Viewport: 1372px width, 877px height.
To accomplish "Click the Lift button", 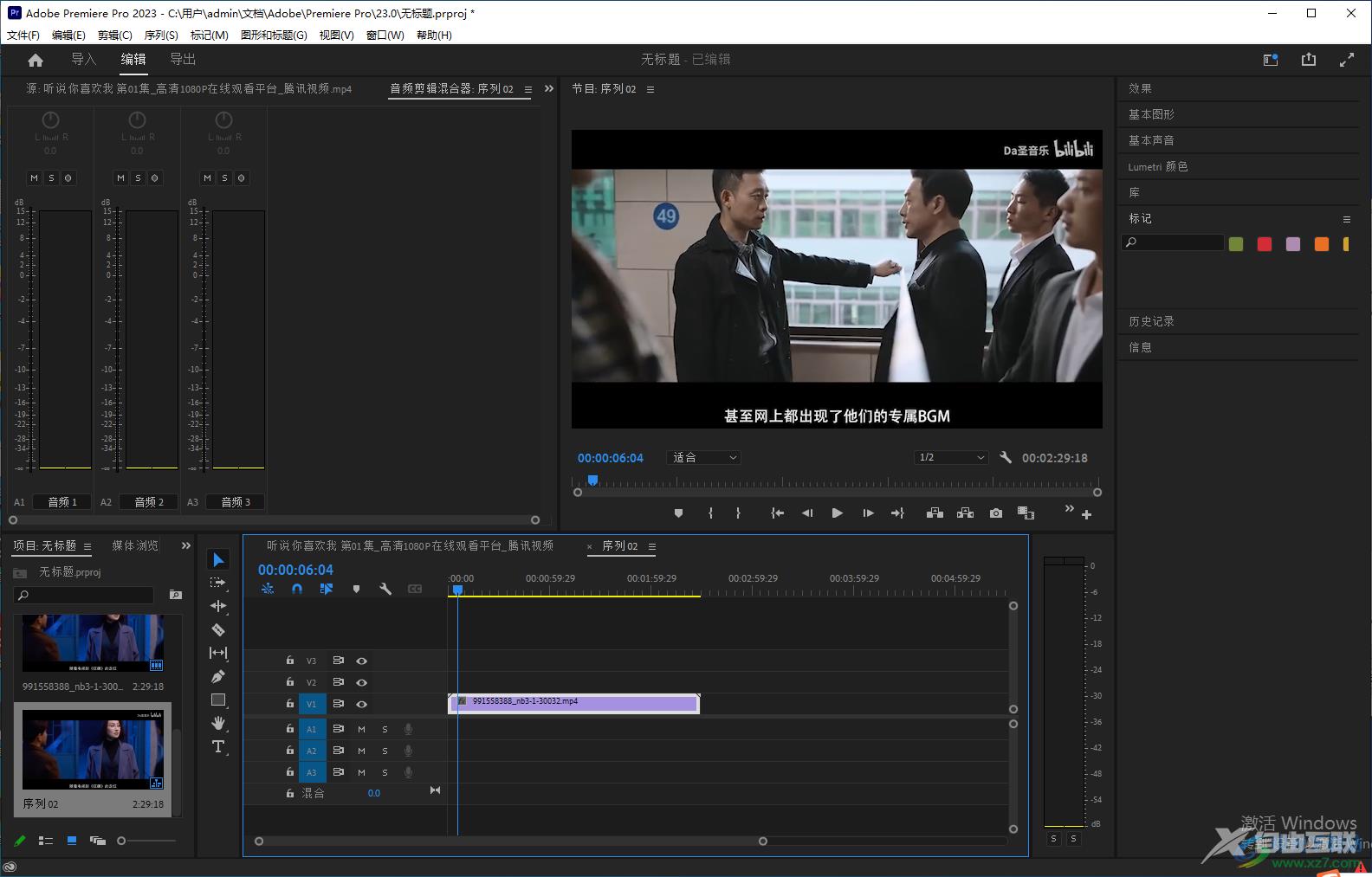I will (935, 513).
